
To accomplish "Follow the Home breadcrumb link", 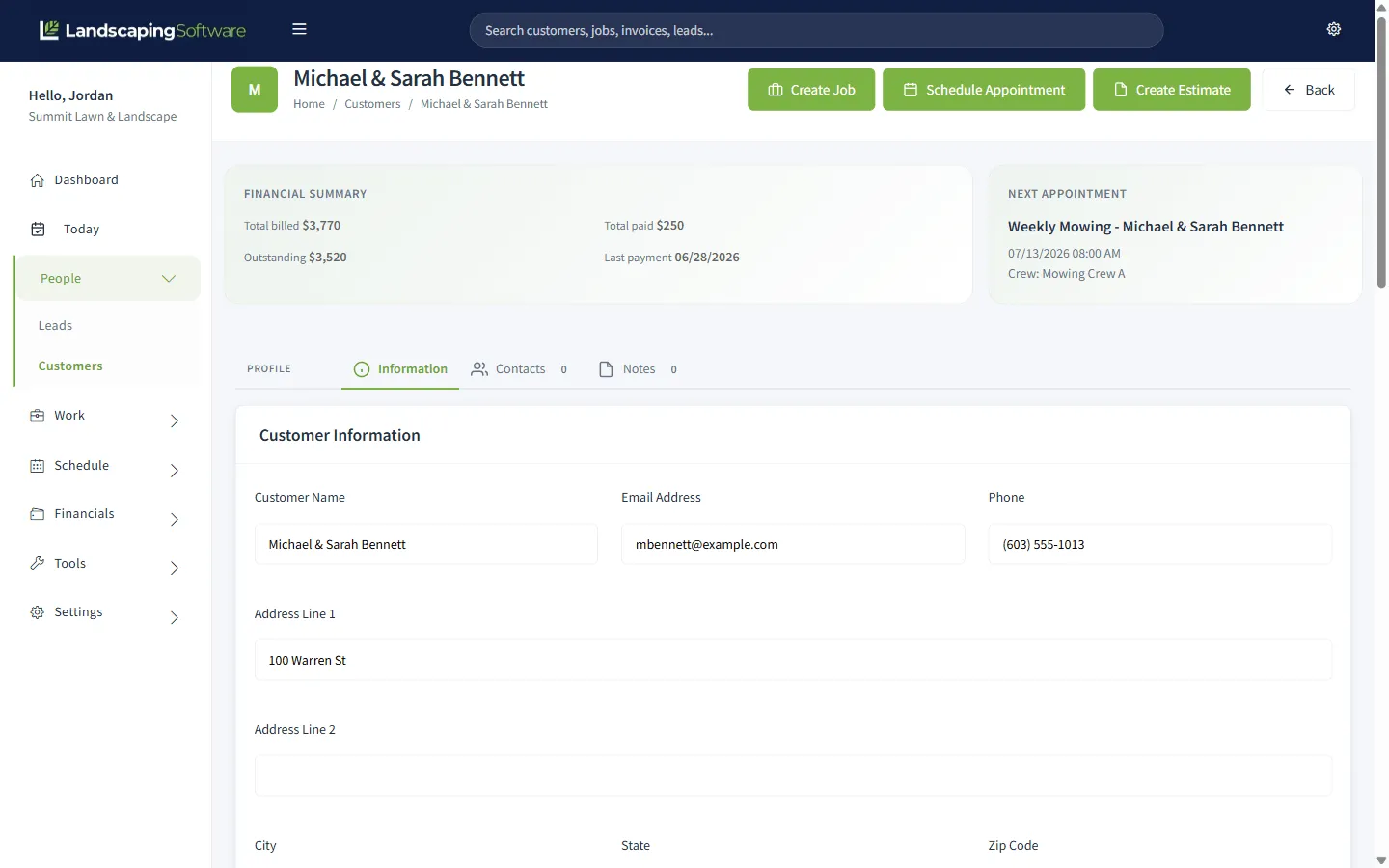I will 309,104.
